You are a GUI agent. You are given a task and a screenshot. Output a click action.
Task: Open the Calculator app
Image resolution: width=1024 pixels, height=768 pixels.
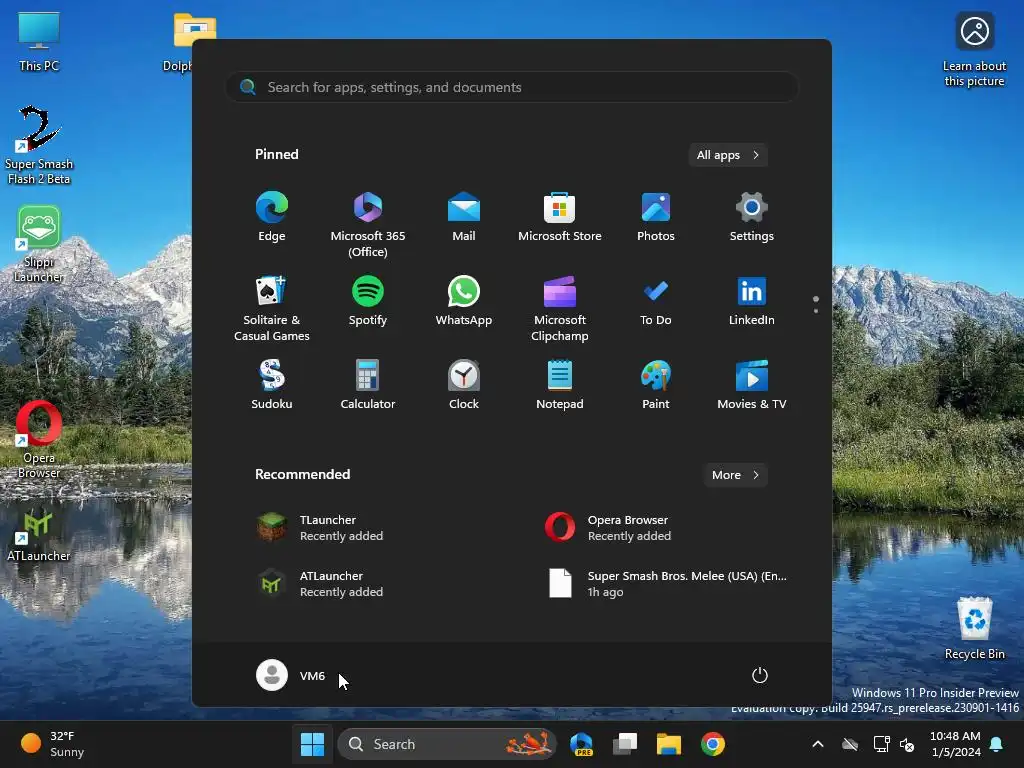pos(368,385)
